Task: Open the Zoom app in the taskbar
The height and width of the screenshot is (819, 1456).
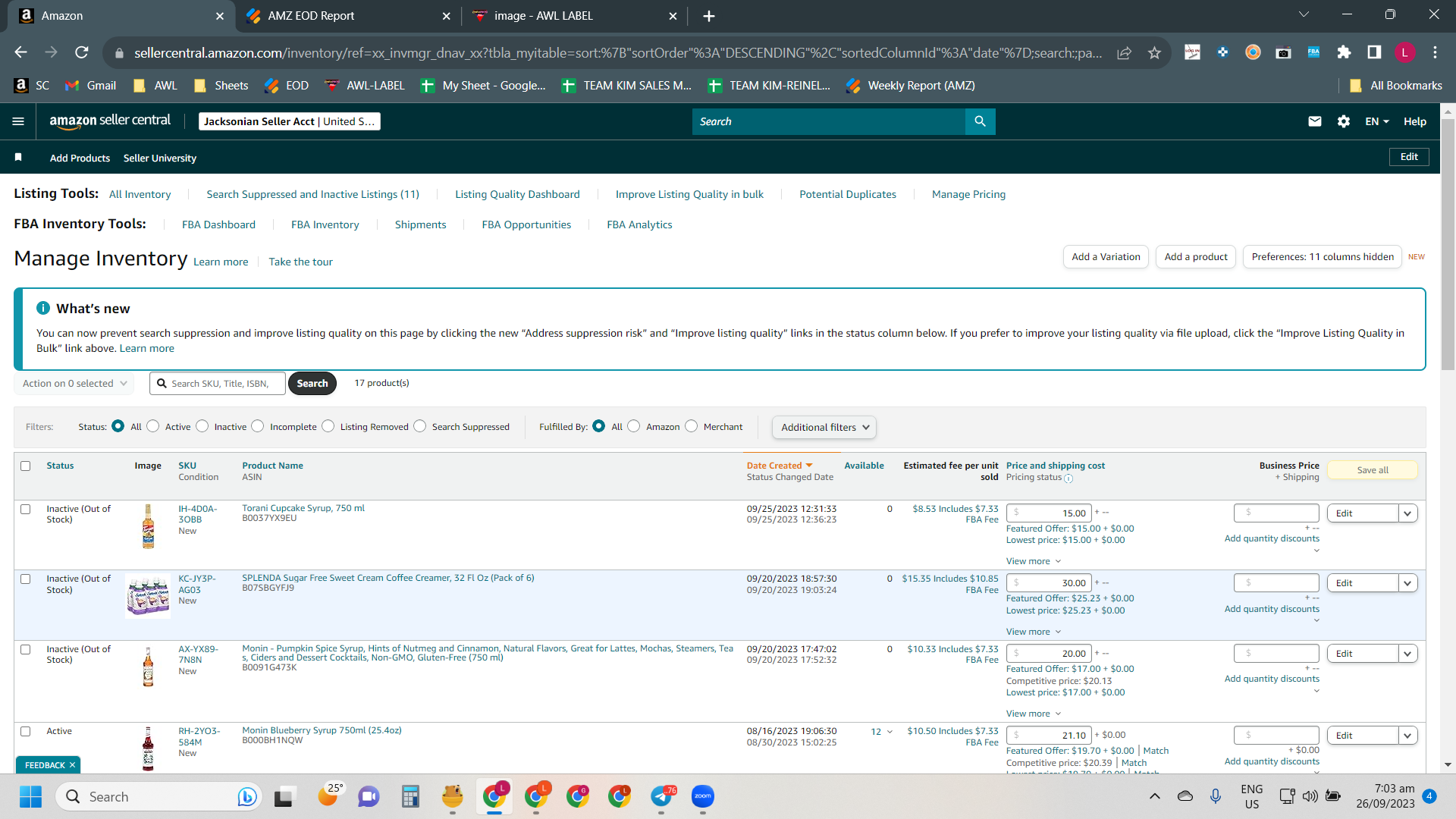Action: 703,796
